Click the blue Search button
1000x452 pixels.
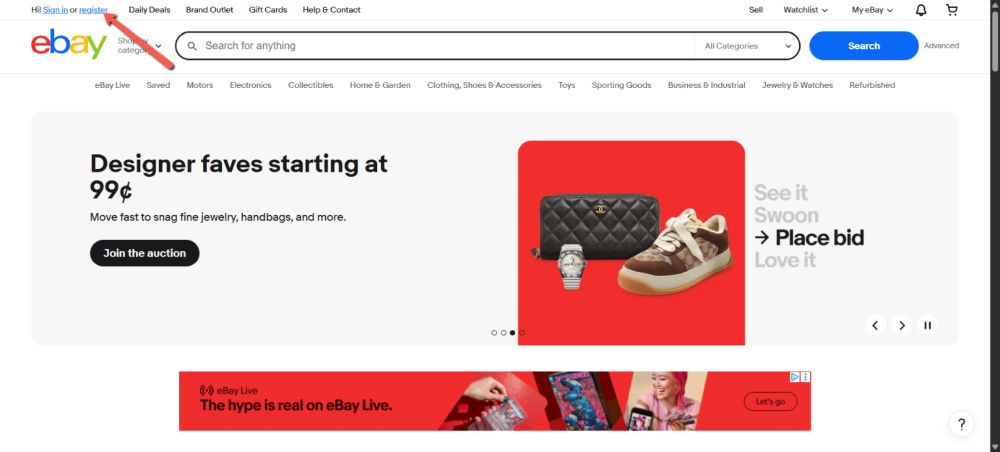coord(864,46)
